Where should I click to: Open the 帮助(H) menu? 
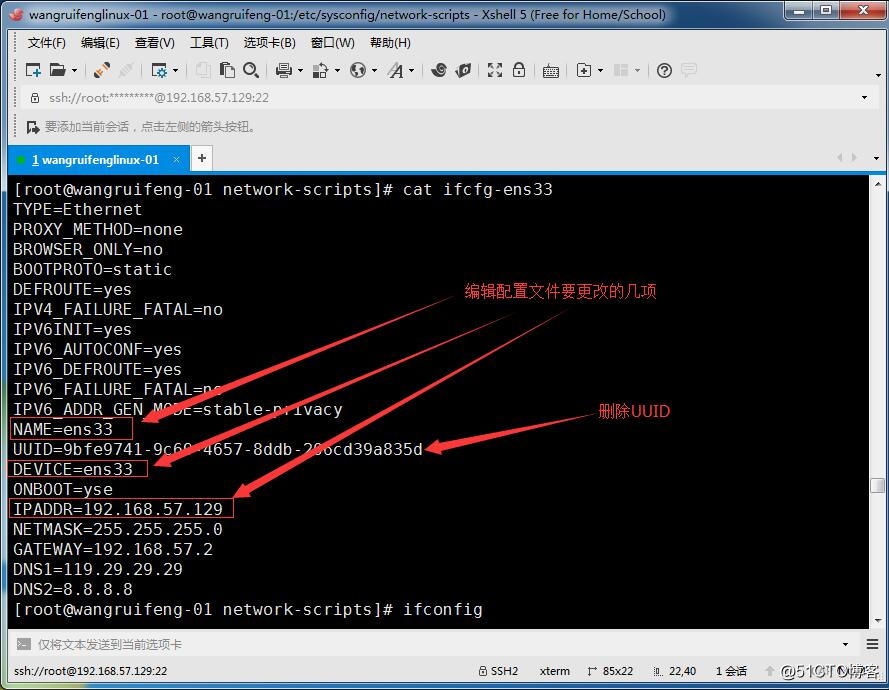[x=390, y=43]
